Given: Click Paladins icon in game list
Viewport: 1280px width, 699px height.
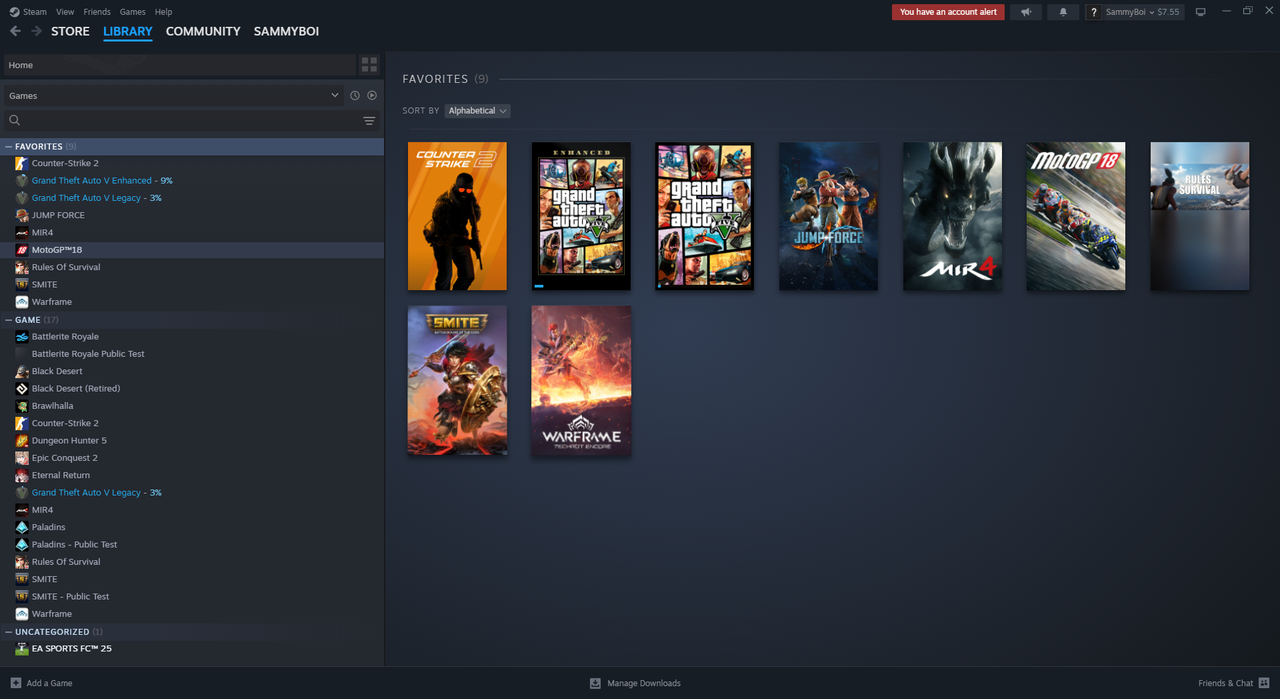Looking at the screenshot, I should 22,527.
